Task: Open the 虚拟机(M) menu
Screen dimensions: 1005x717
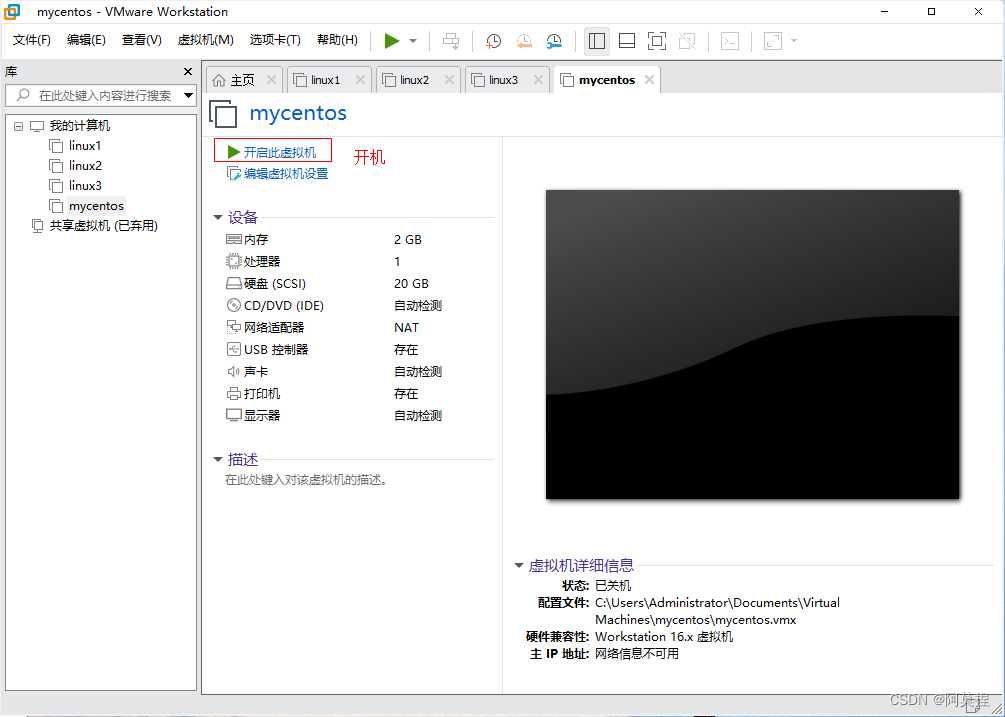Action: click(205, 40)
